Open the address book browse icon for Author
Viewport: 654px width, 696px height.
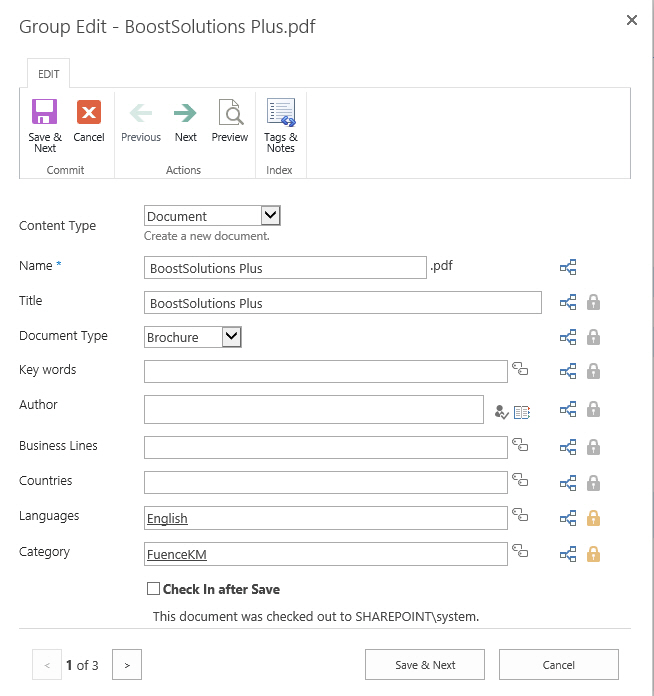pos(522,412)
